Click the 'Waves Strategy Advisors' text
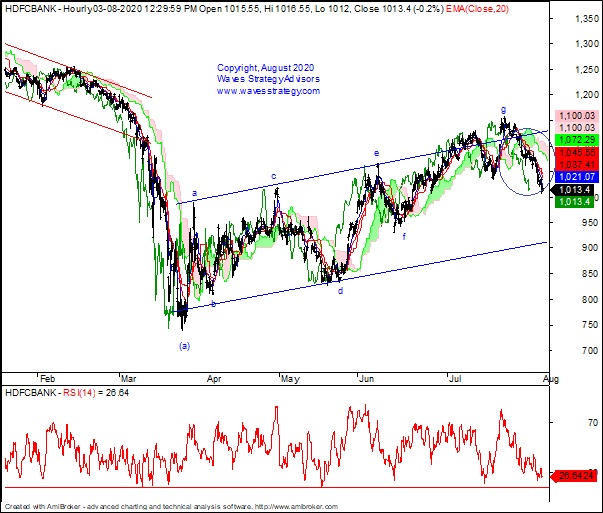603x513 pixels. [268, 79]
